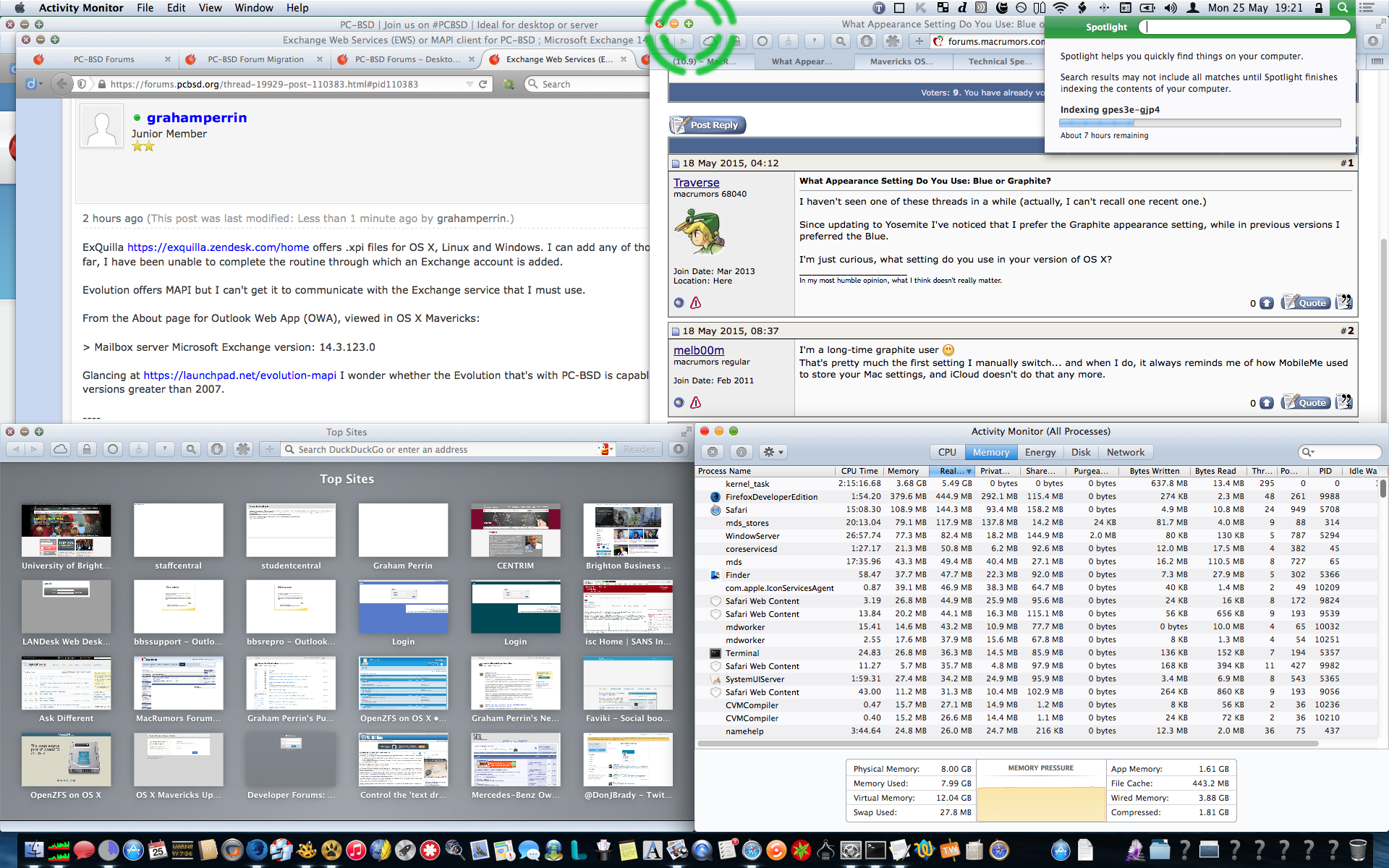This screenshot has width=1389, height=868.
Task: Launch iTunes from the Dock
Action: (355, 850)
